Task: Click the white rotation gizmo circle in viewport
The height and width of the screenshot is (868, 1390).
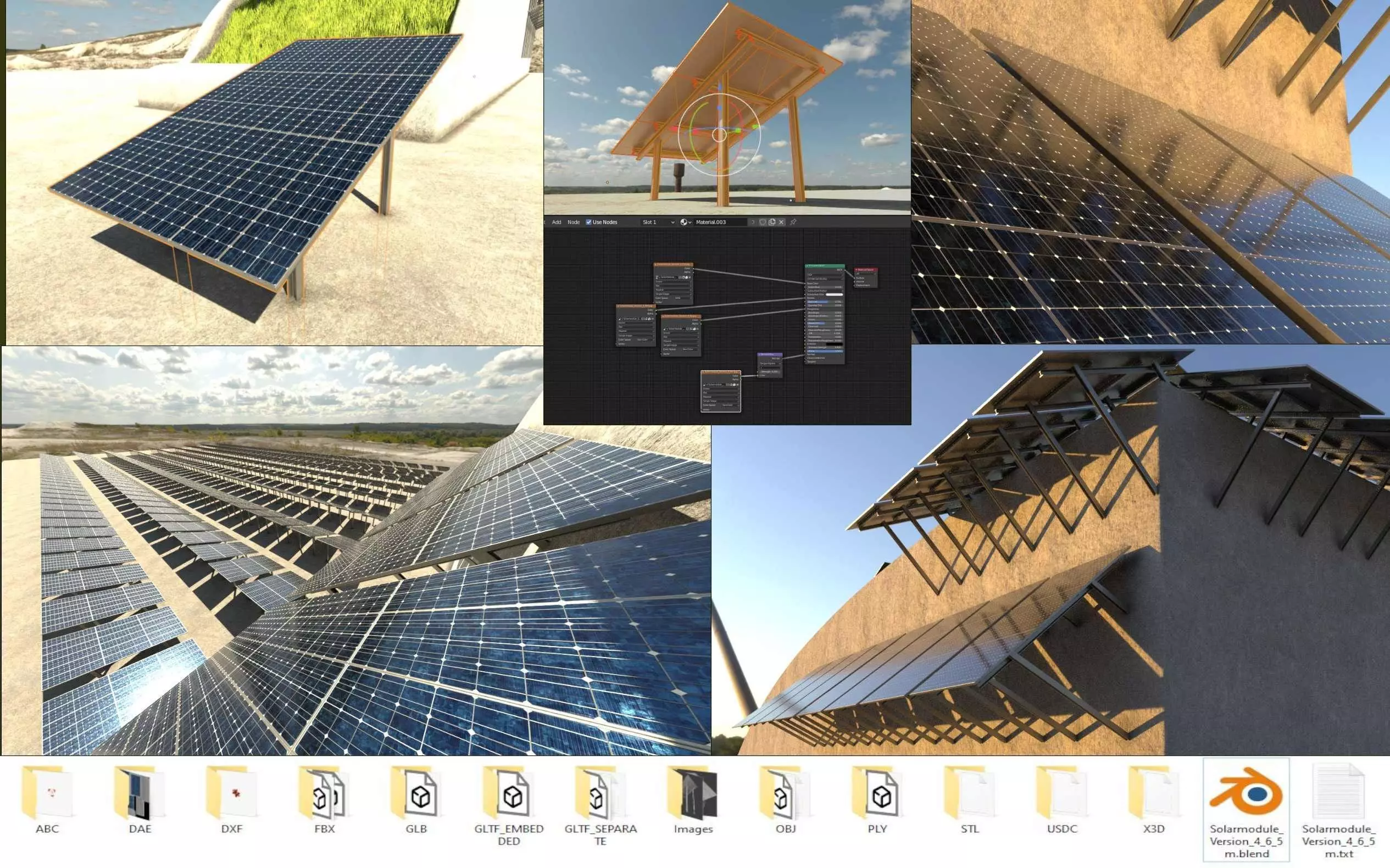Action: [x=719, y=135]
